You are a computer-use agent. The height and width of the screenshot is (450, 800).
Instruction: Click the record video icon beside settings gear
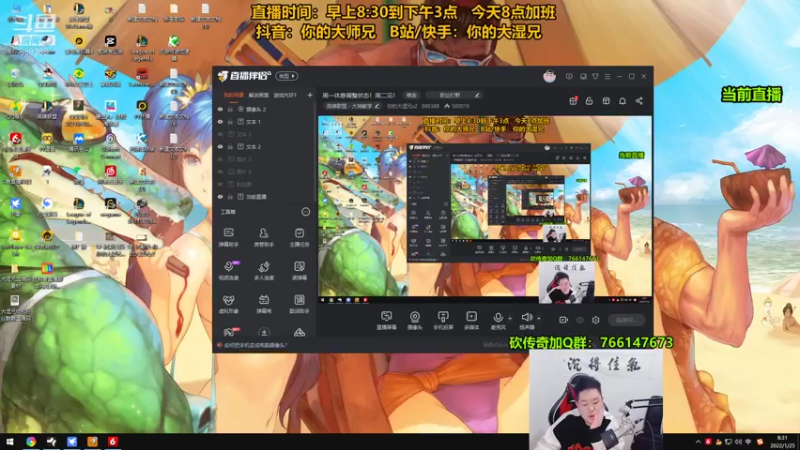pyautogui.click(x=563, y=320)
